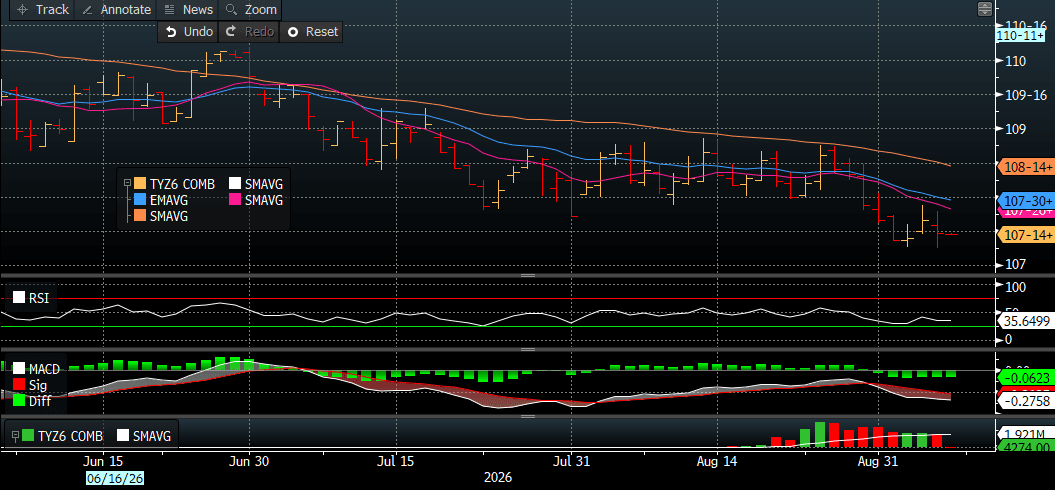Viewport: 1055px width, 490px height.
Task: Activate the Track crosshair tool
Action: pos(43,9)
